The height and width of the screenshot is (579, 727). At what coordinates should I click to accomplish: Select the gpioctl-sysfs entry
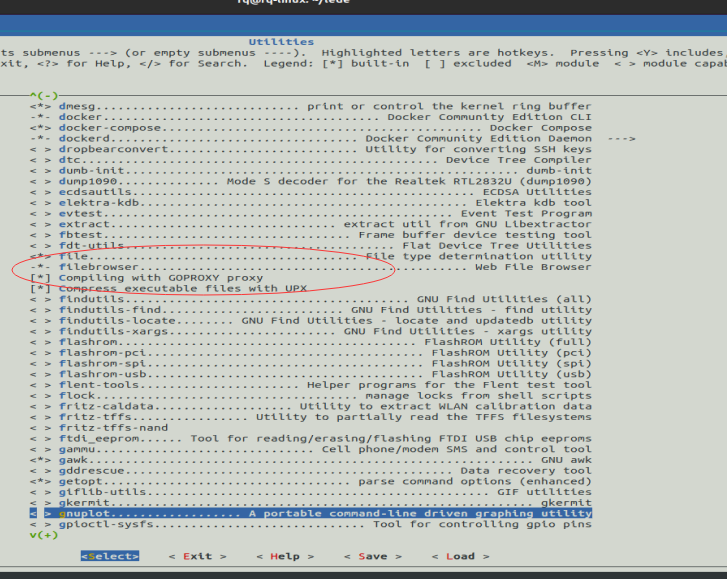311,524
